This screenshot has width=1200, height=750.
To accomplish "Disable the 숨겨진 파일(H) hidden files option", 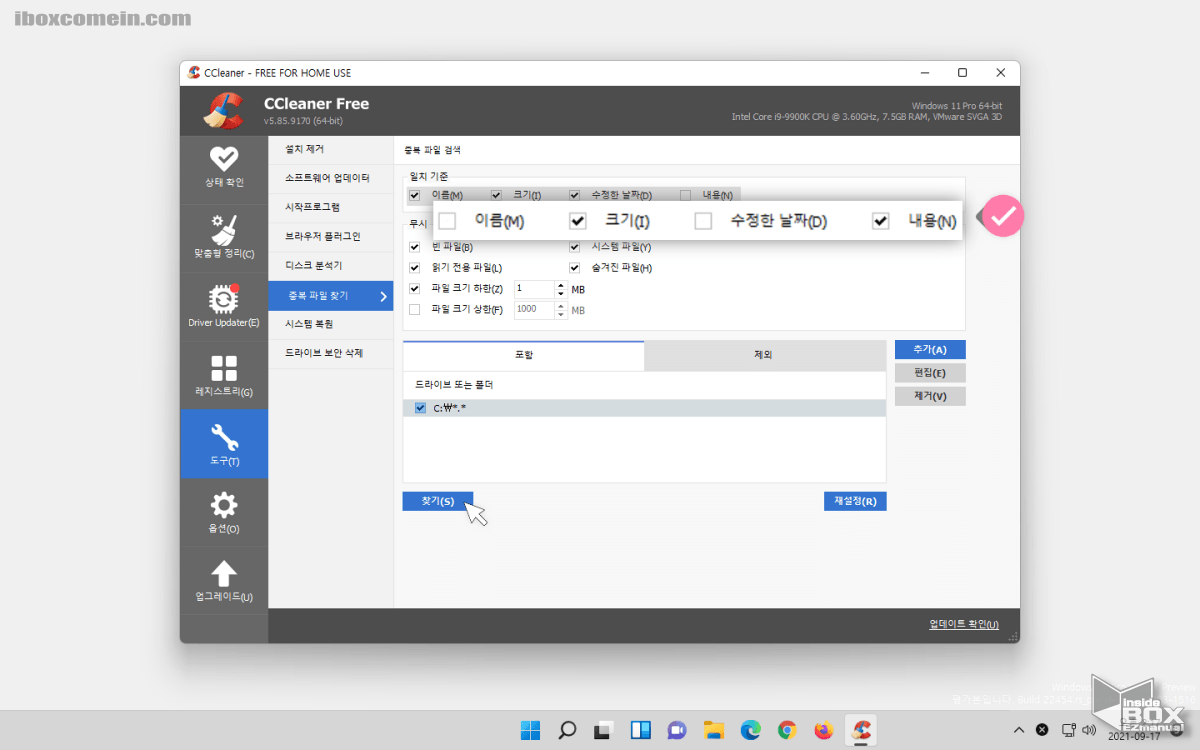I will coord(575,267).
